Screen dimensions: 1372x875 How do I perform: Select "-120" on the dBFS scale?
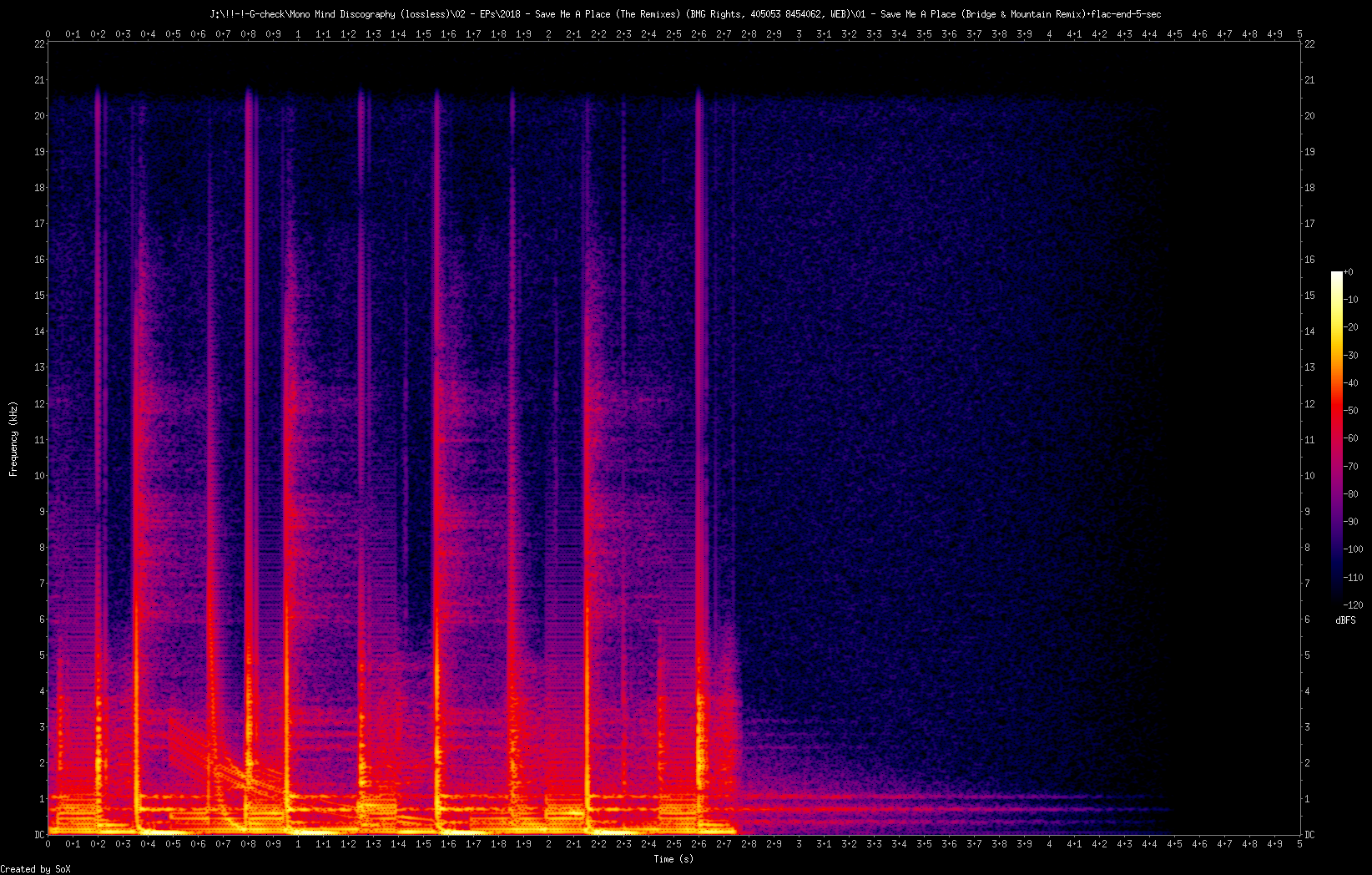pyautogui.click(x=1354, y=605)
